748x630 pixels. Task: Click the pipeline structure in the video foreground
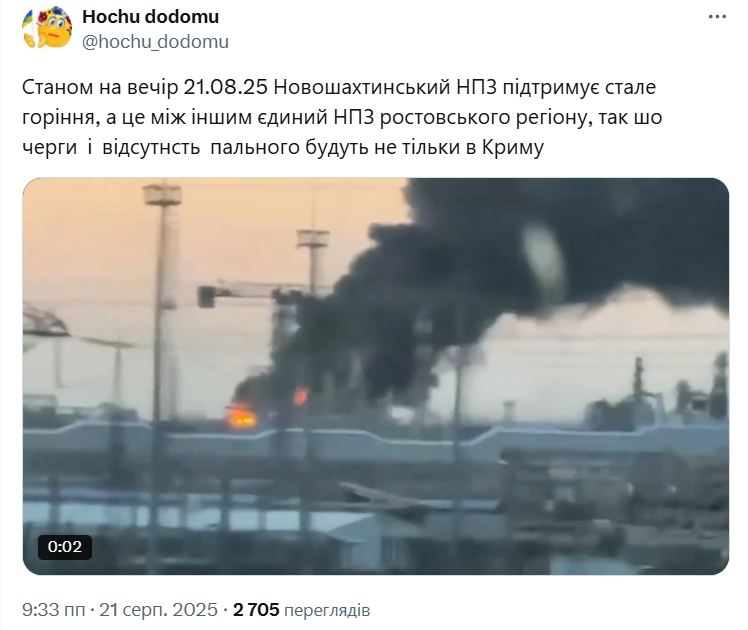click(x=375, y=441)
